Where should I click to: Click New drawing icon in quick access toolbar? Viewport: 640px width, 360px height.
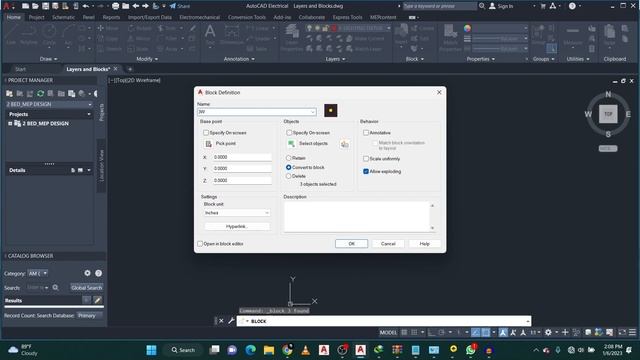pyautogui.click(x=25, y=6)
